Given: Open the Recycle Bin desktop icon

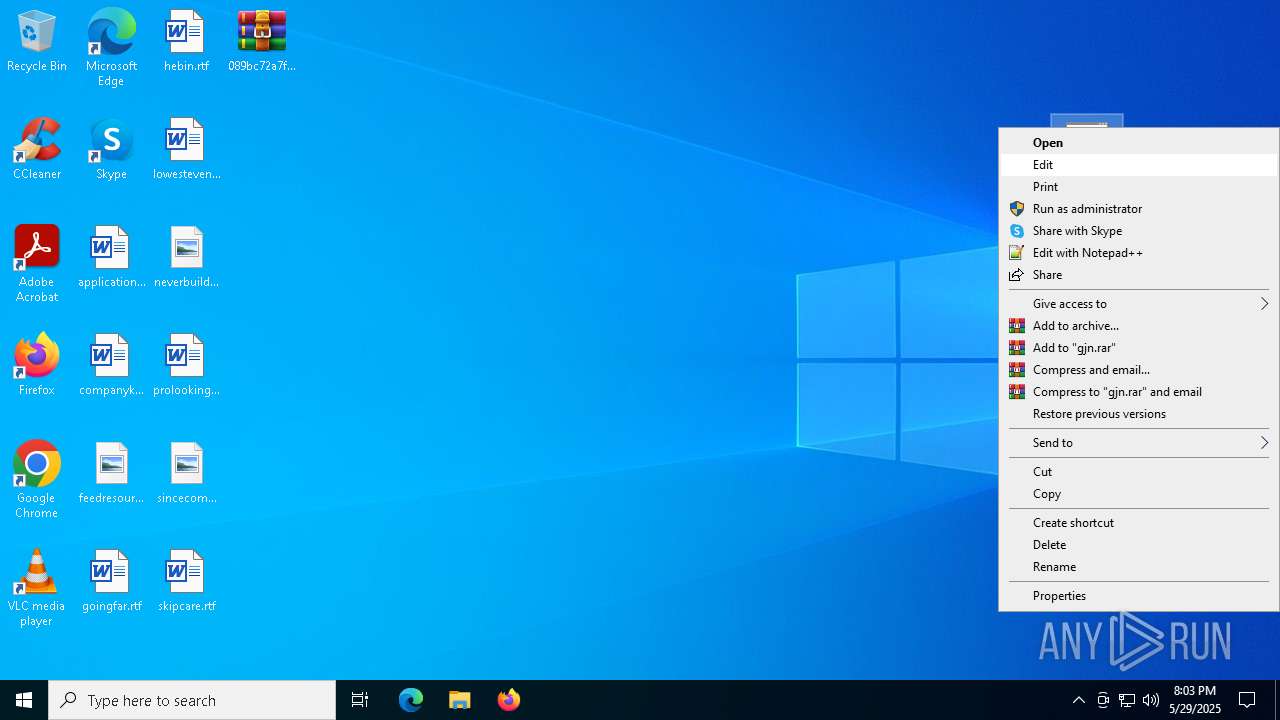Looking at the screenshot, I should 37,42.
